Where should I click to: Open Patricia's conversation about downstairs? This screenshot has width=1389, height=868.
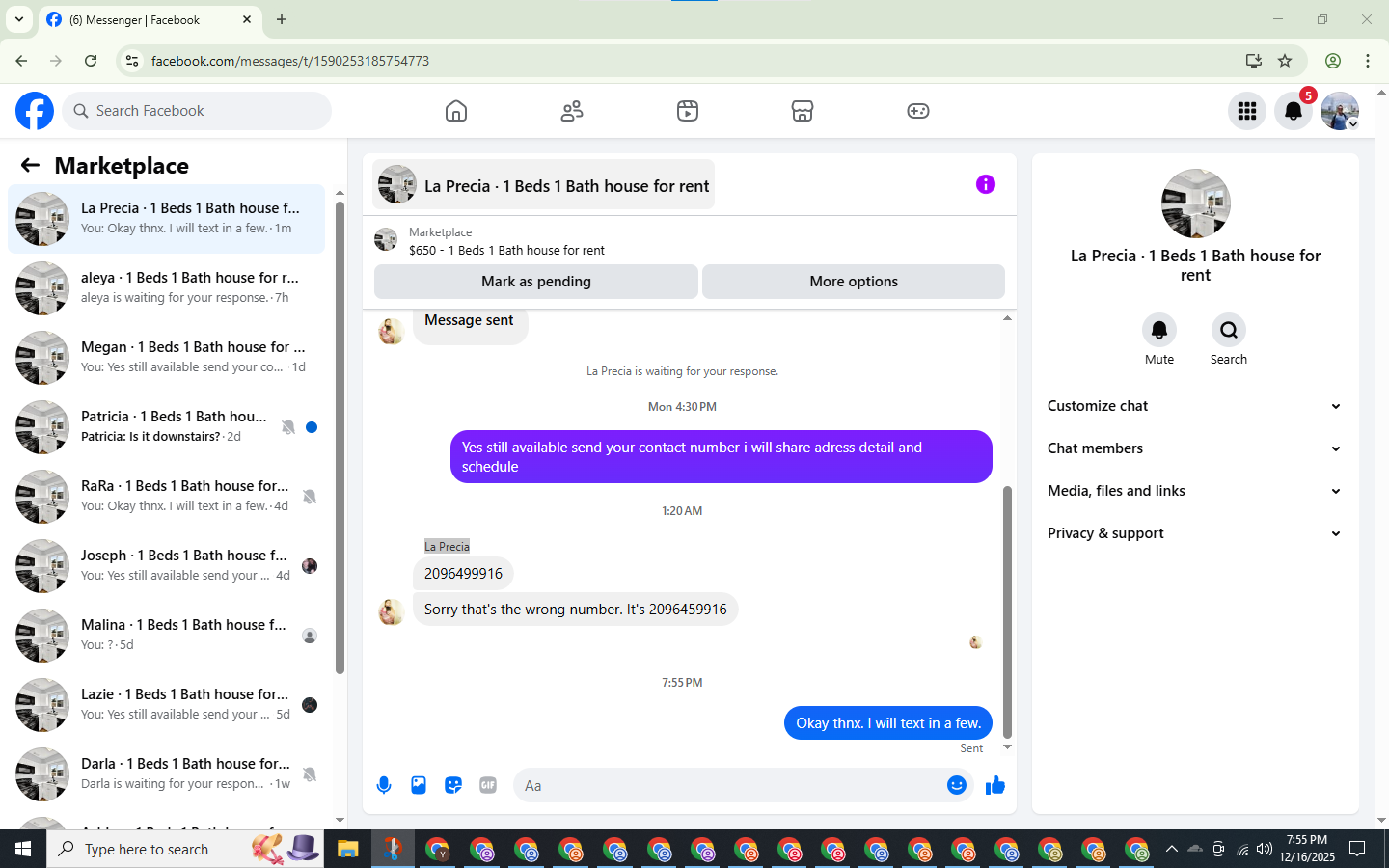click(167, 427)
